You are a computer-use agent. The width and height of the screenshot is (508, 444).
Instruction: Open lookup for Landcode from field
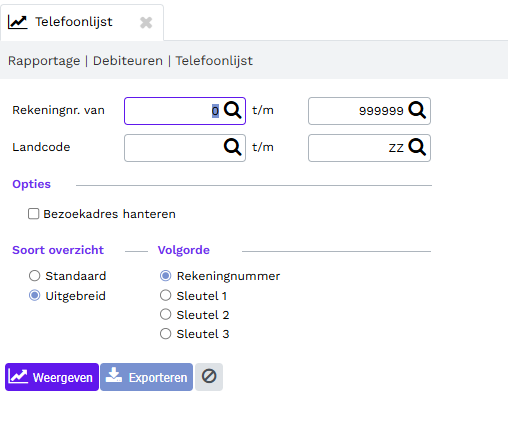coord(232,147)
